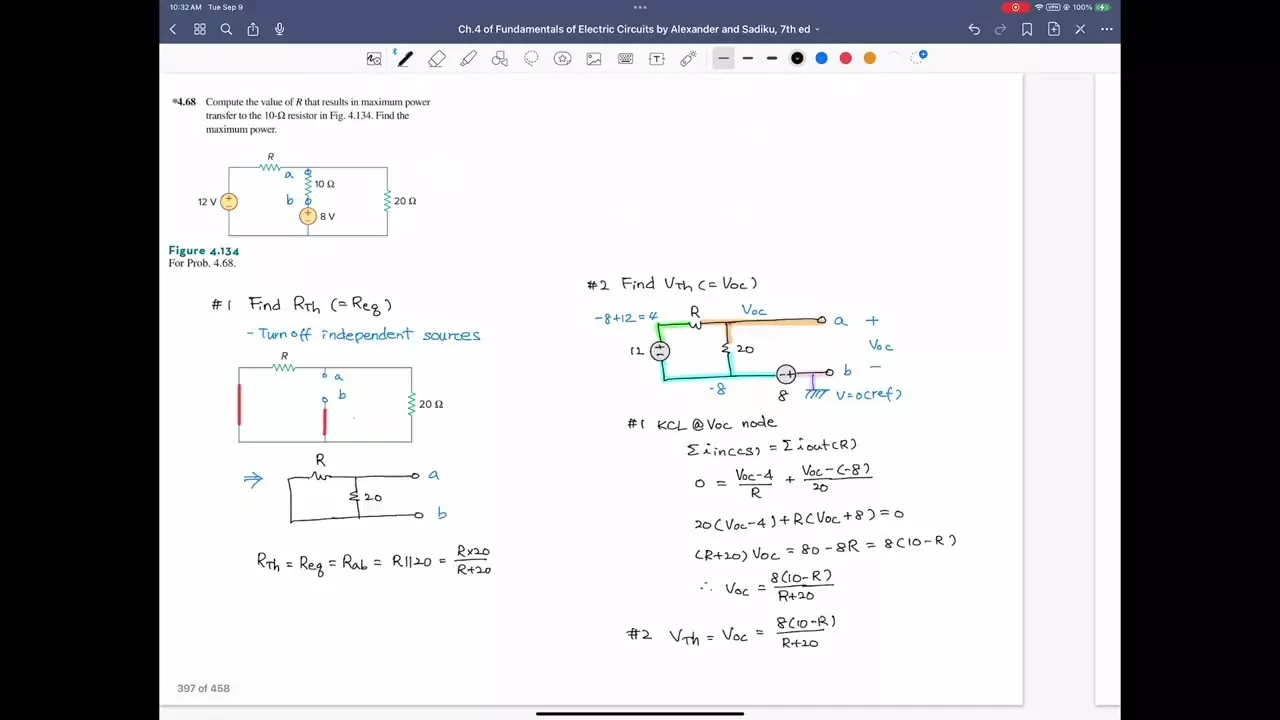Choose the medium pen stroke width

[747, 58]
